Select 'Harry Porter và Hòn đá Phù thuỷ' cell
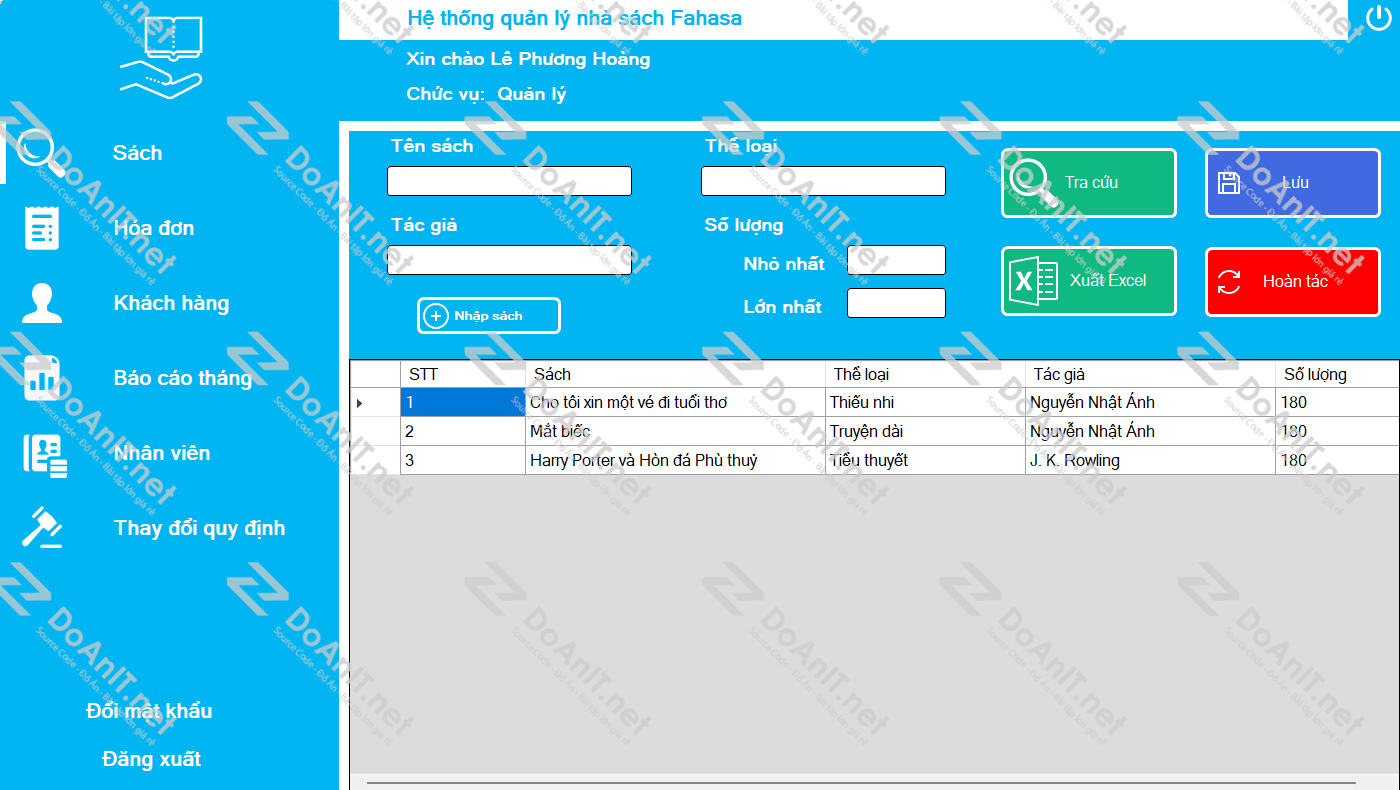 click(675, 460)
